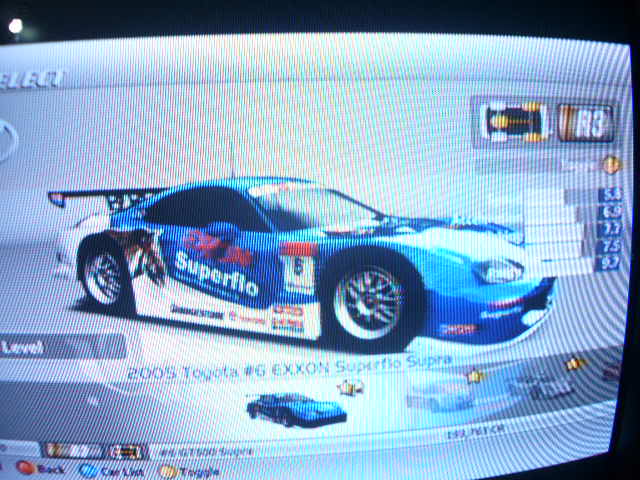Click the R3 class badge
The width and height of the screenshot is (640, 480).
coord(585,123)
